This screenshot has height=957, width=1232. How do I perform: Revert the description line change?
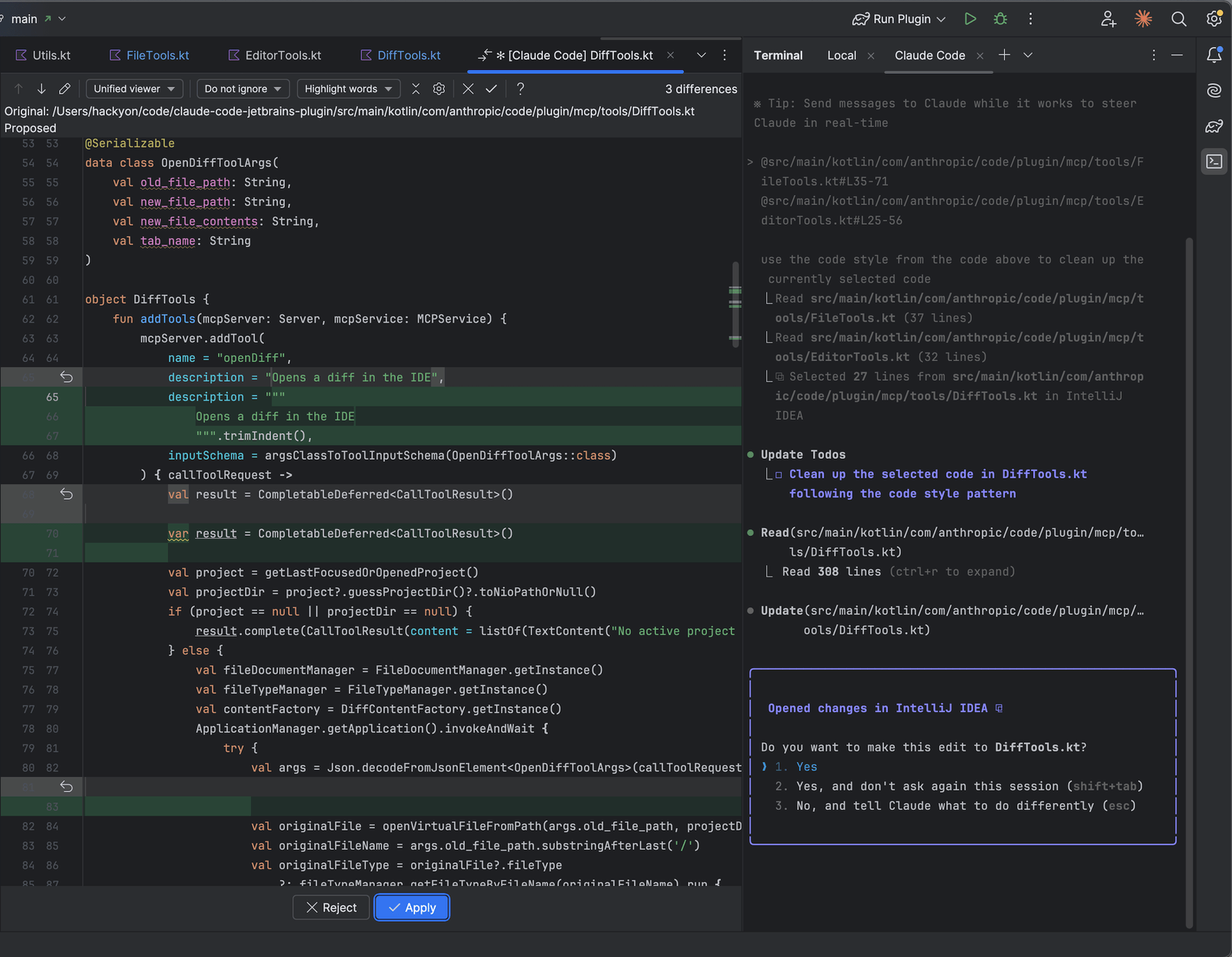66,377
